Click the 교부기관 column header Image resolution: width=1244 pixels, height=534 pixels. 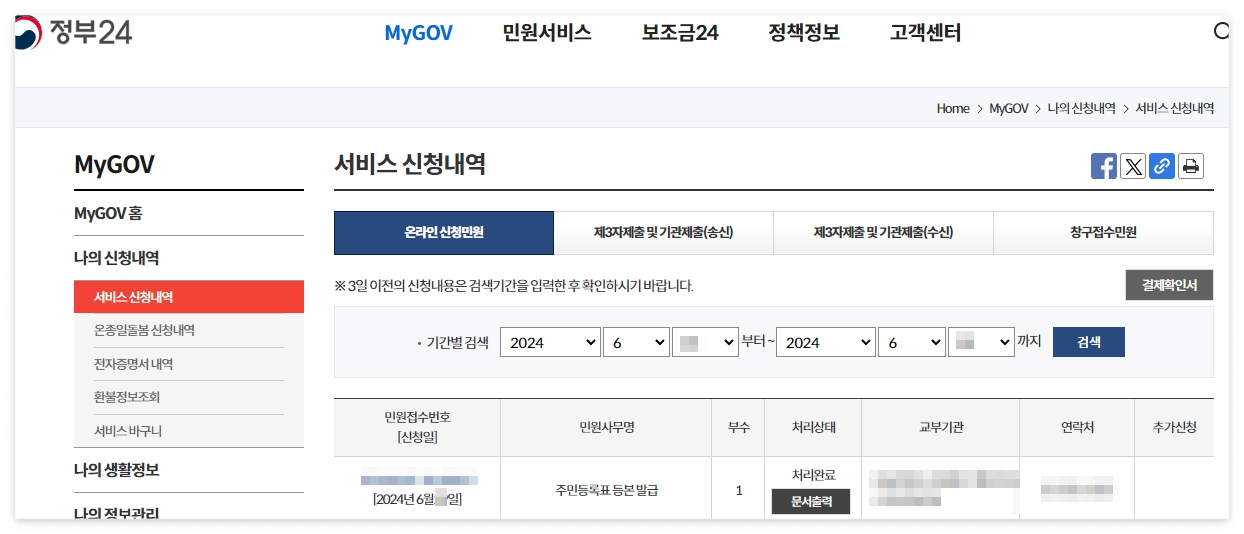click(941, 427)
